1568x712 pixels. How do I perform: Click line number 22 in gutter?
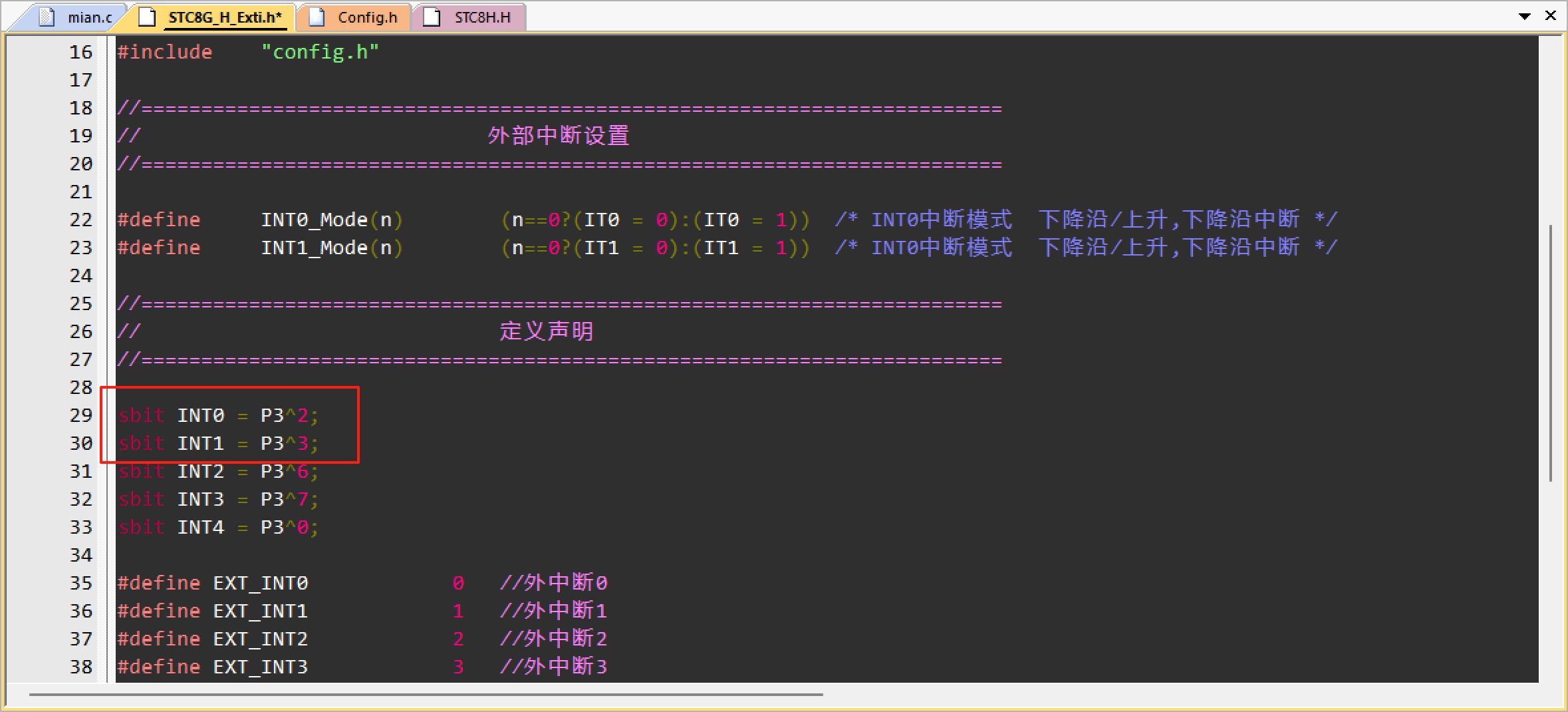point(81,220)
